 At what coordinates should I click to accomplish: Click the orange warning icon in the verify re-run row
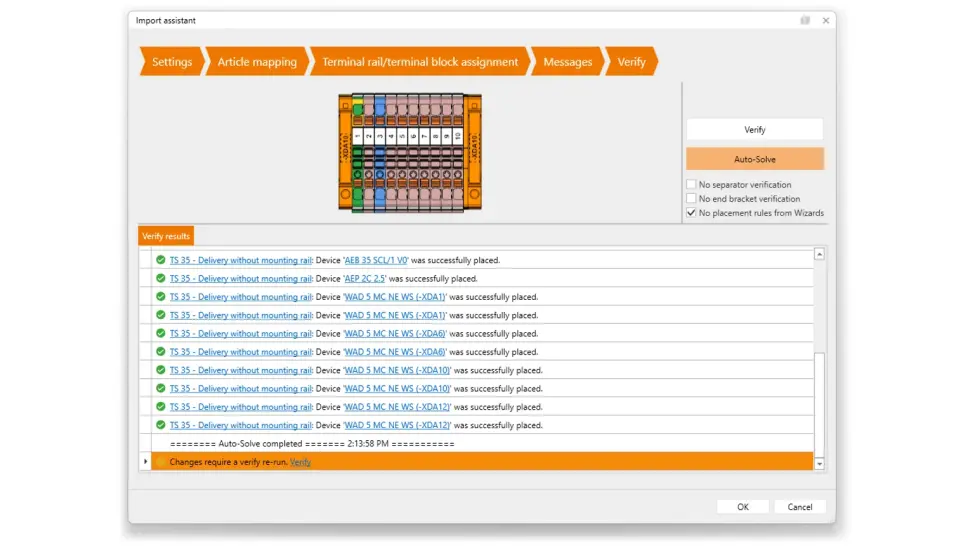(x=160, y=462)
